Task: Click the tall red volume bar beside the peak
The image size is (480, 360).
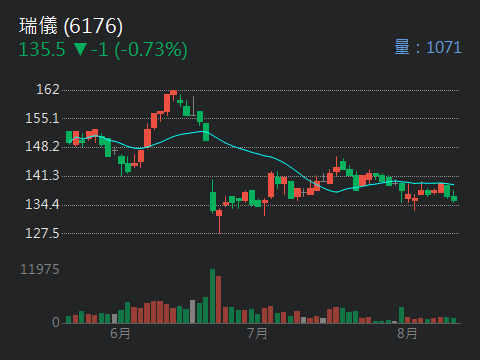Action: (219, 300)
